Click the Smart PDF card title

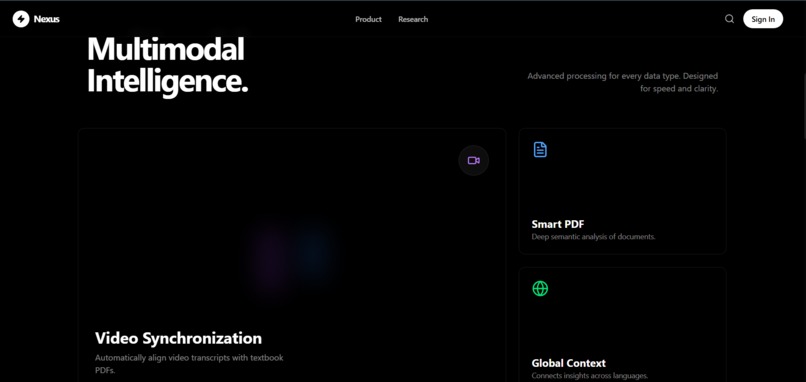click(x=558, y=224)
